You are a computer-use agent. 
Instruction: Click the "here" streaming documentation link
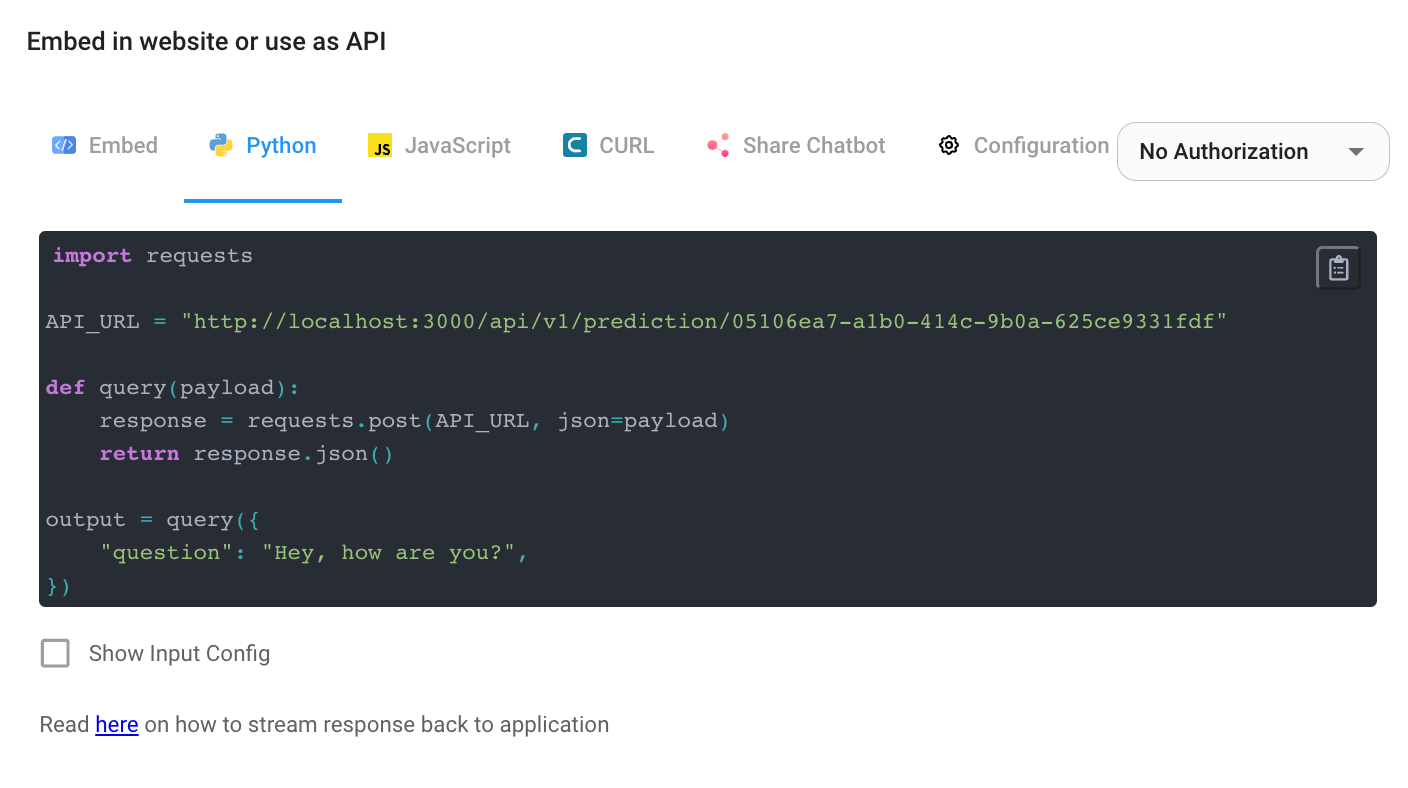coord(116,724)
